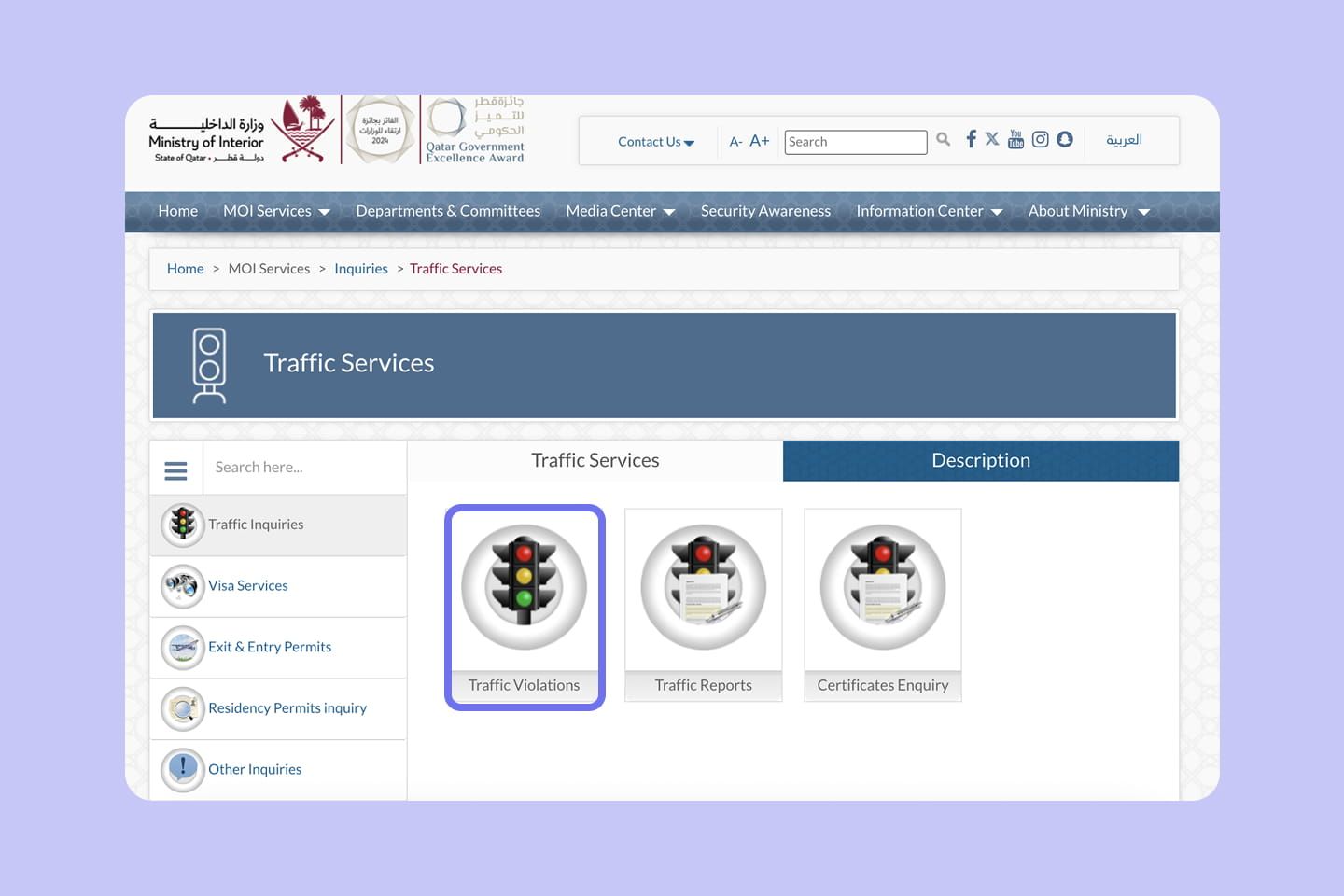The height and width of the screenshot is (896, 1344).
Task: Switch to the Description tab
Action: (x=980, y=461)
